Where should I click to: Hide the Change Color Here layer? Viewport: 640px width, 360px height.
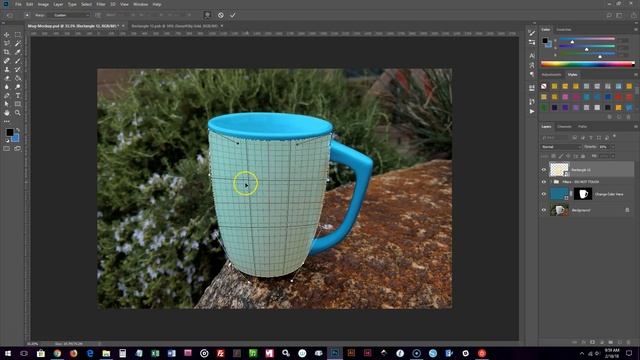(x=544, y=194)
